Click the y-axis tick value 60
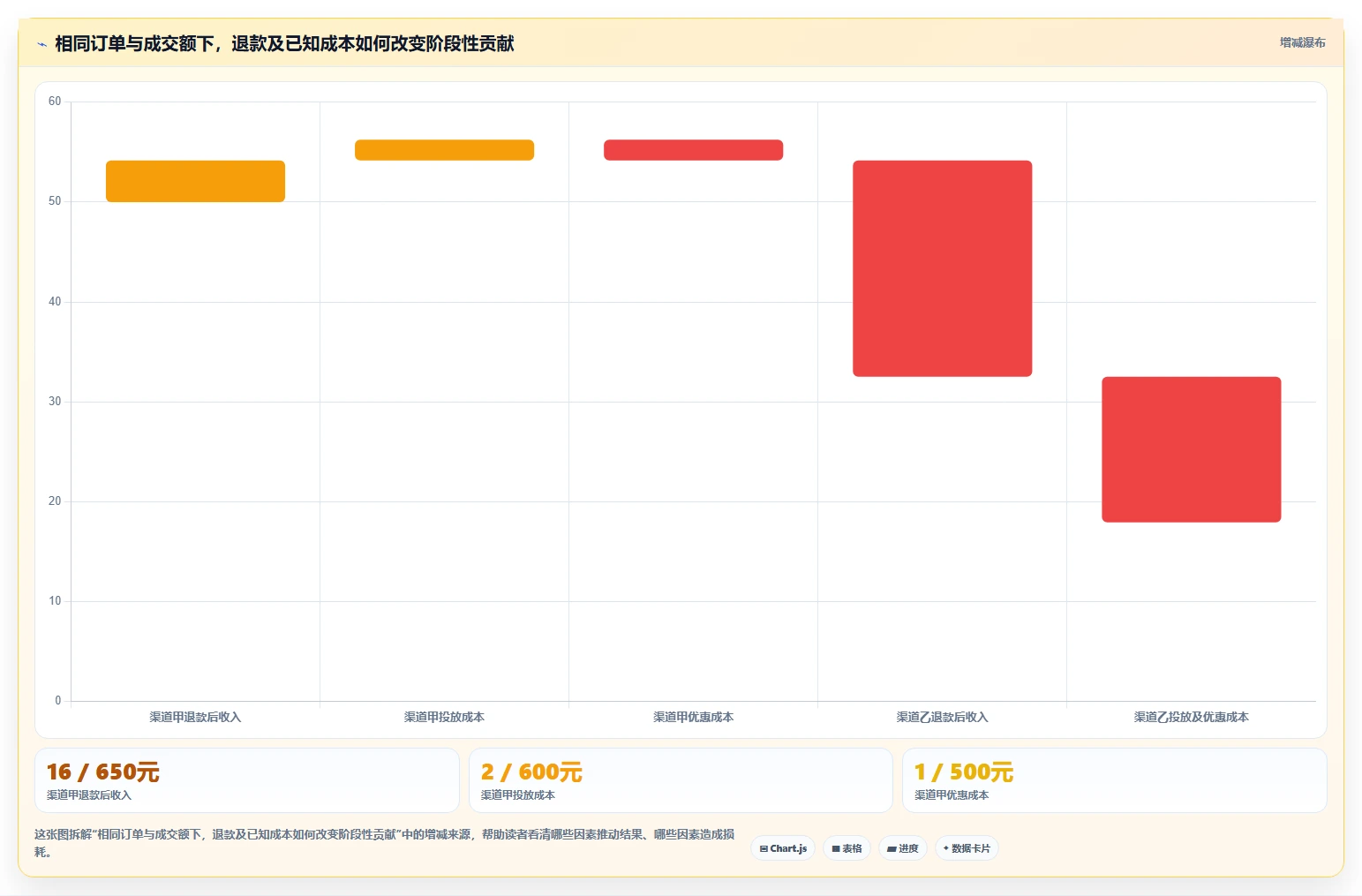Viewport: 1362px width, 896px height. coord(55,102)
